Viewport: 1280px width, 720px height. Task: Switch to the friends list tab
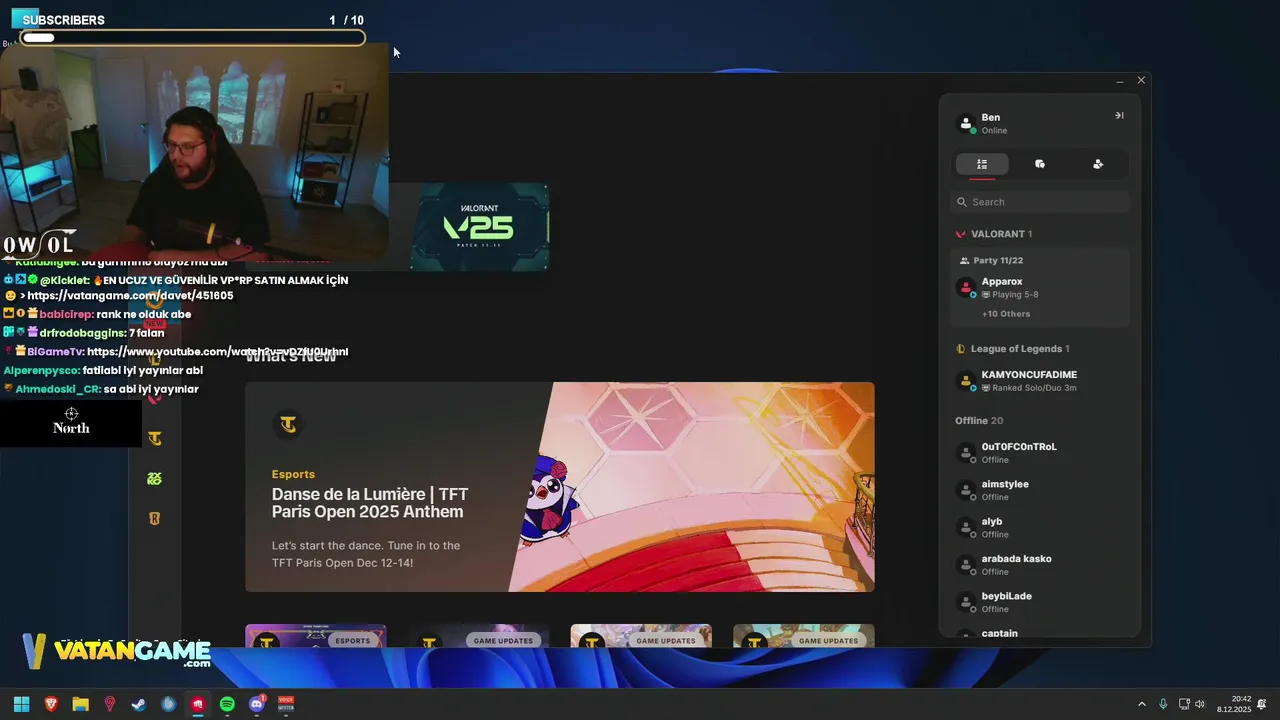(982, 164)
